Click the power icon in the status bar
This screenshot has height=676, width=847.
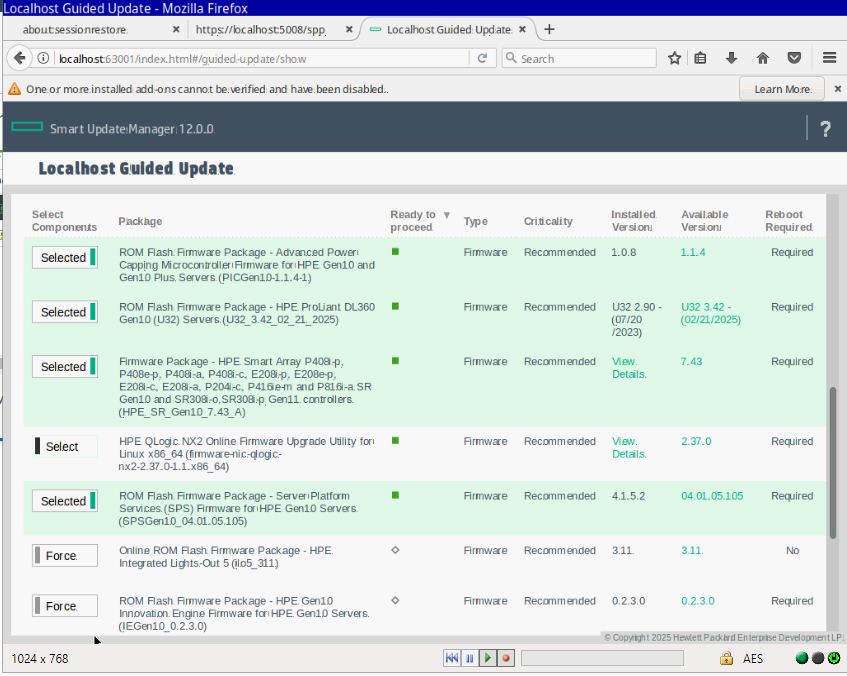[x=834, y=658]
